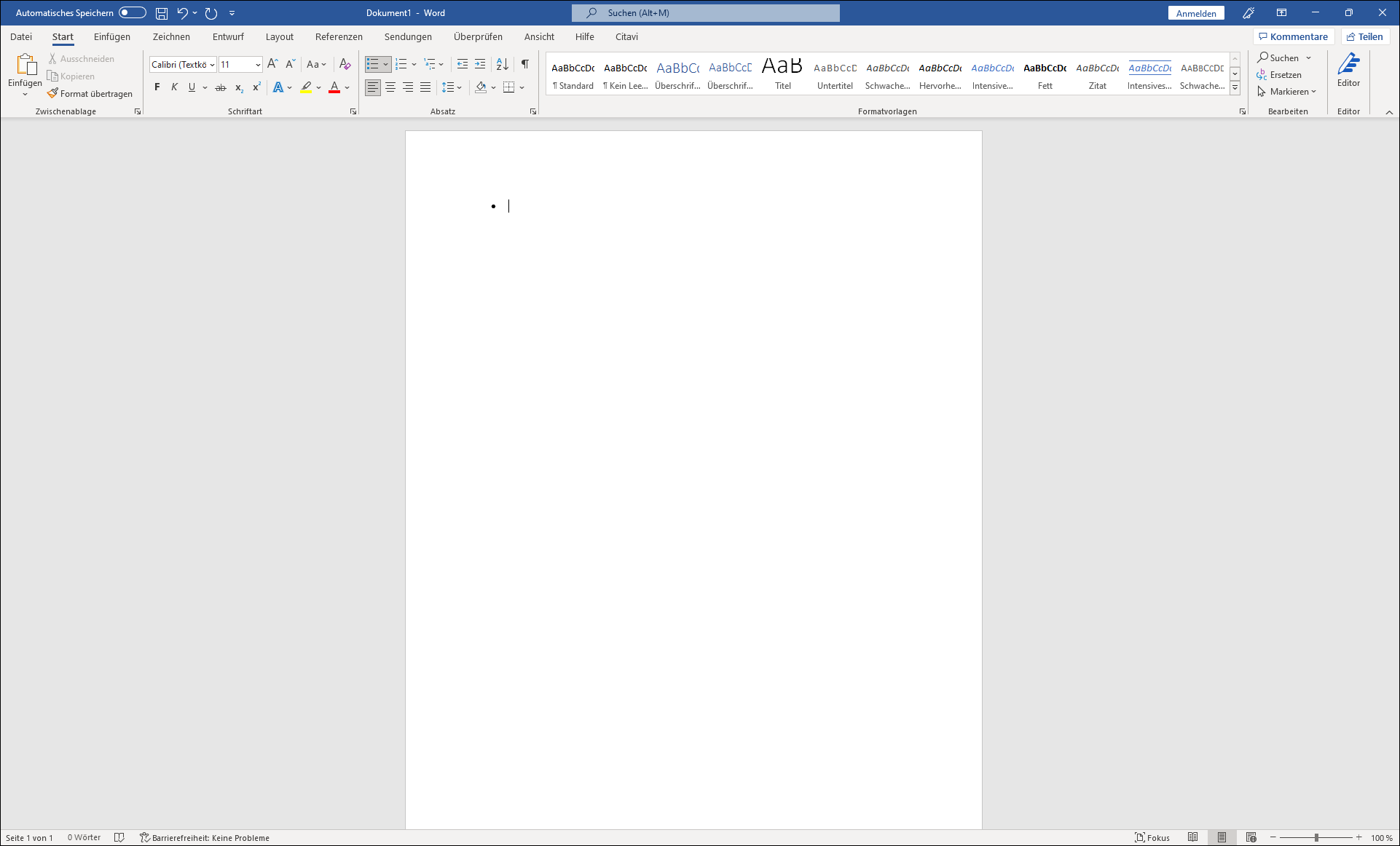Clear all formatting eraser icon
The height and width of the screenshot is (846, 1400).
(345, 64)
